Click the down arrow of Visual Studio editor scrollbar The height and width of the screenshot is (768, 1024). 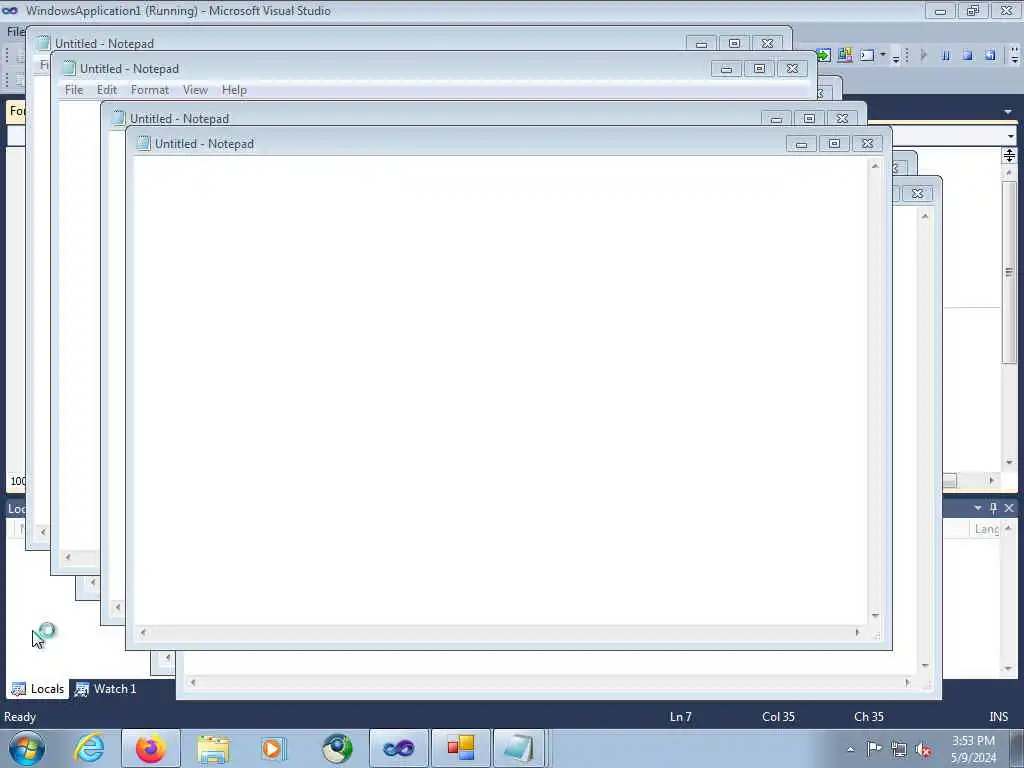pyautogui.click(x=1010, y=462)
